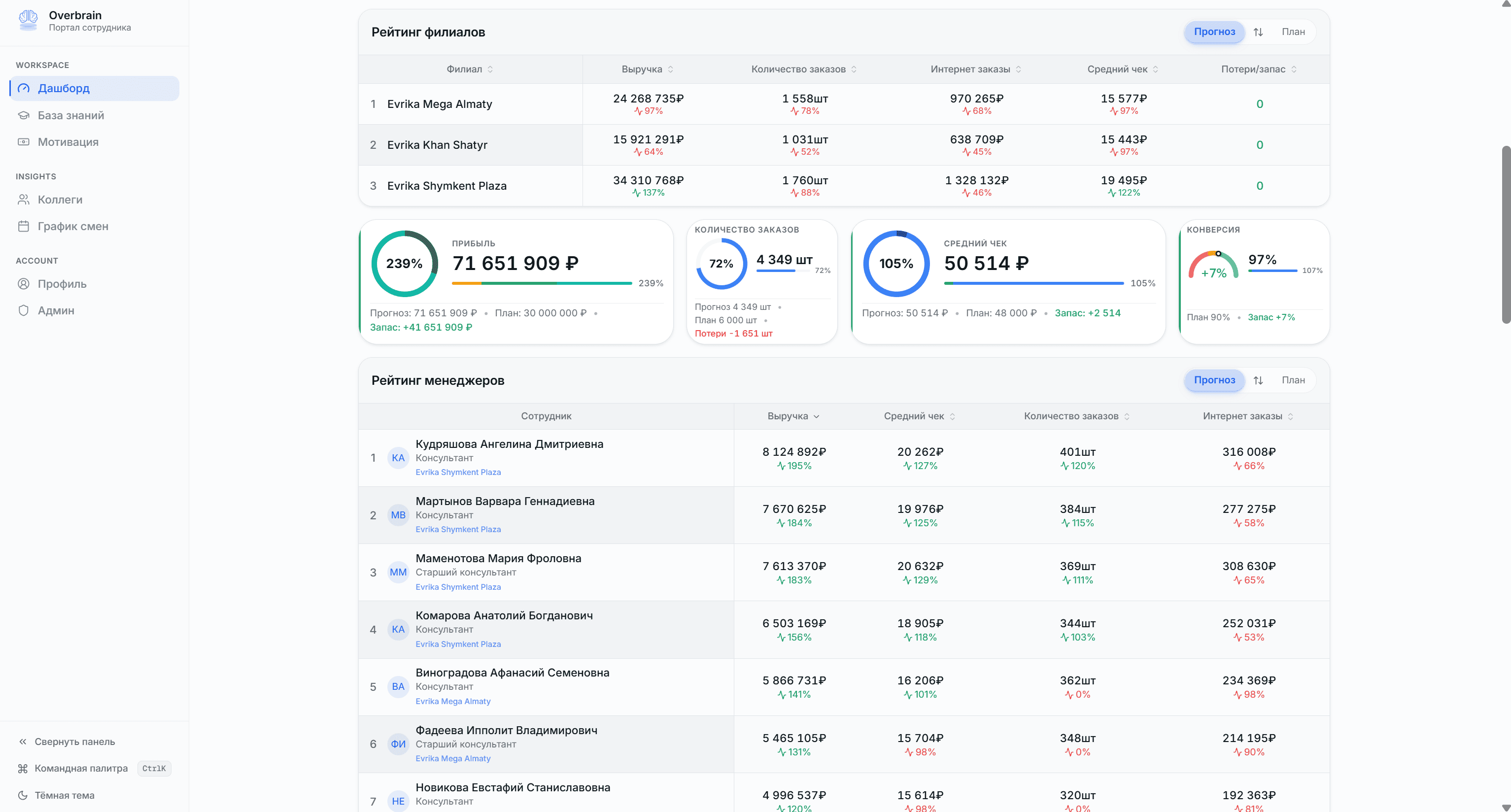The image size is (1511, 812).
Task: Switch to Тёмная тема
Action: pos(95,796)
